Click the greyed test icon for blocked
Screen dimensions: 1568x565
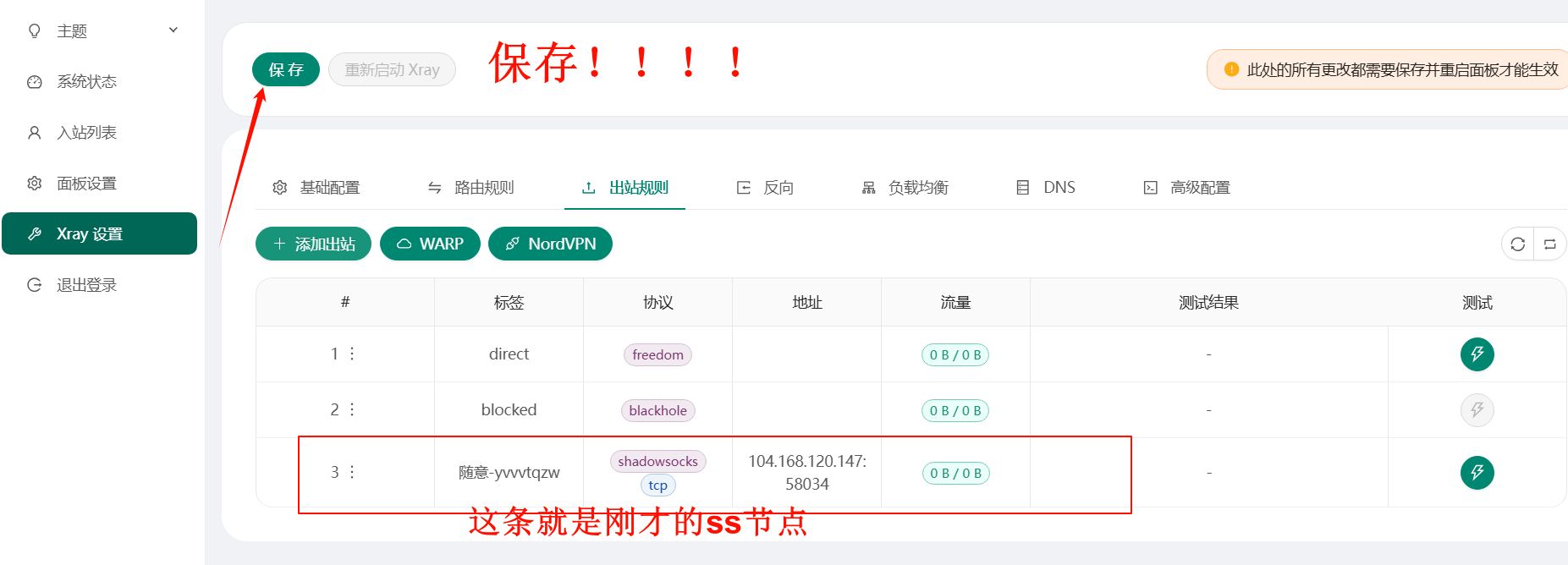1477,410
